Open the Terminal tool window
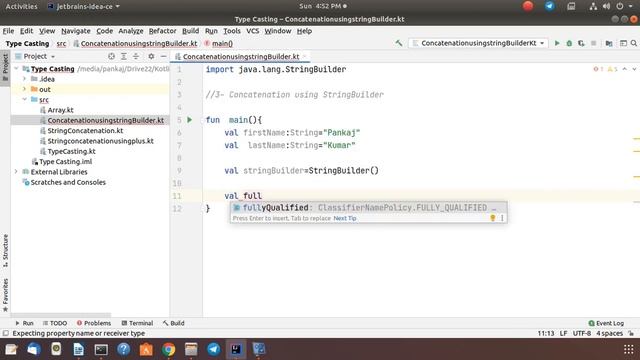640x360 pixels. (137, 323)
